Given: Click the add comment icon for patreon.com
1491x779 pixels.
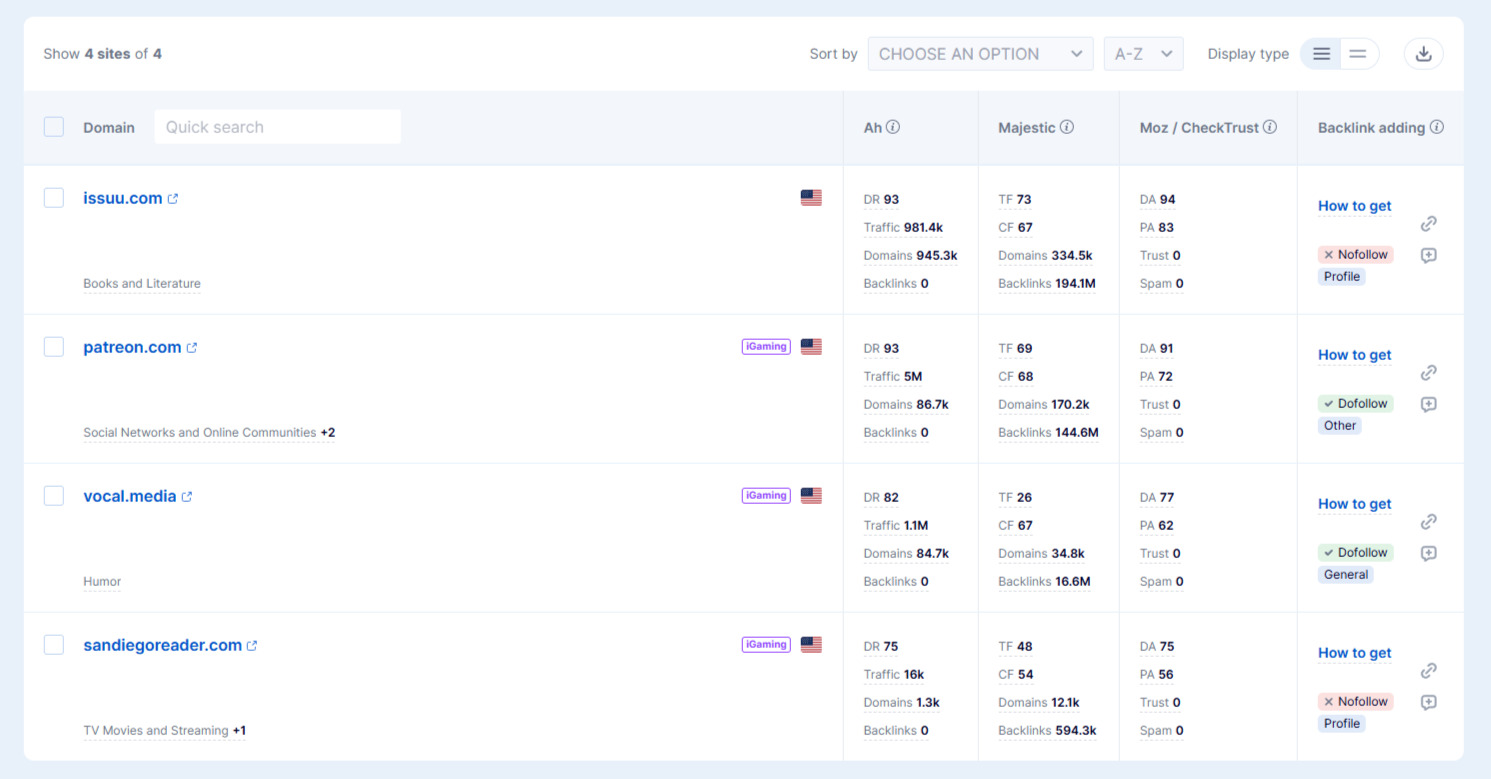Looking at the screenshot, I should pyautogui.click(x=1429, y=404).
